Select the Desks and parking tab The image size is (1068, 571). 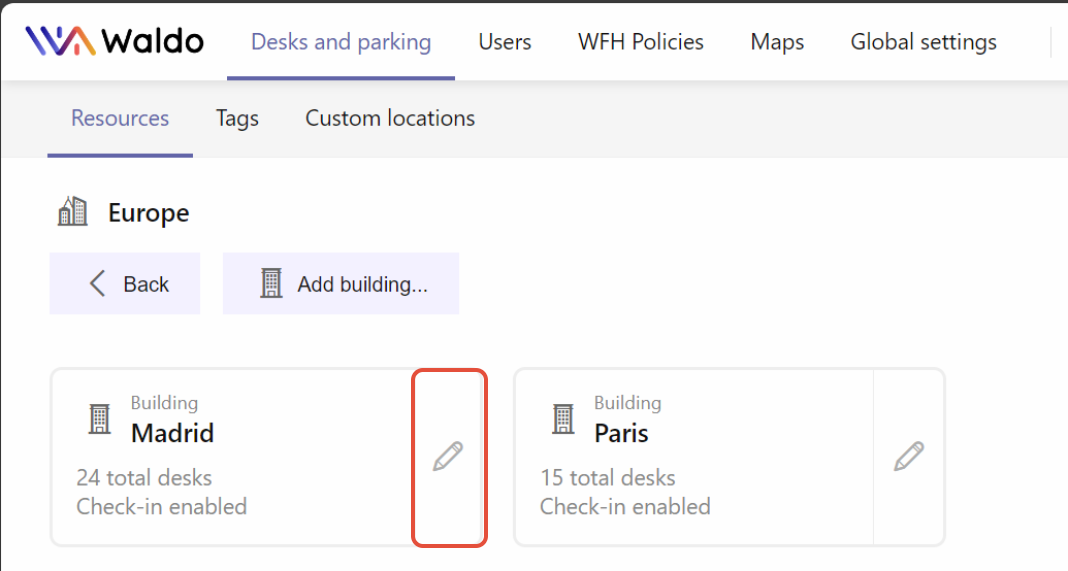point(341,42)
